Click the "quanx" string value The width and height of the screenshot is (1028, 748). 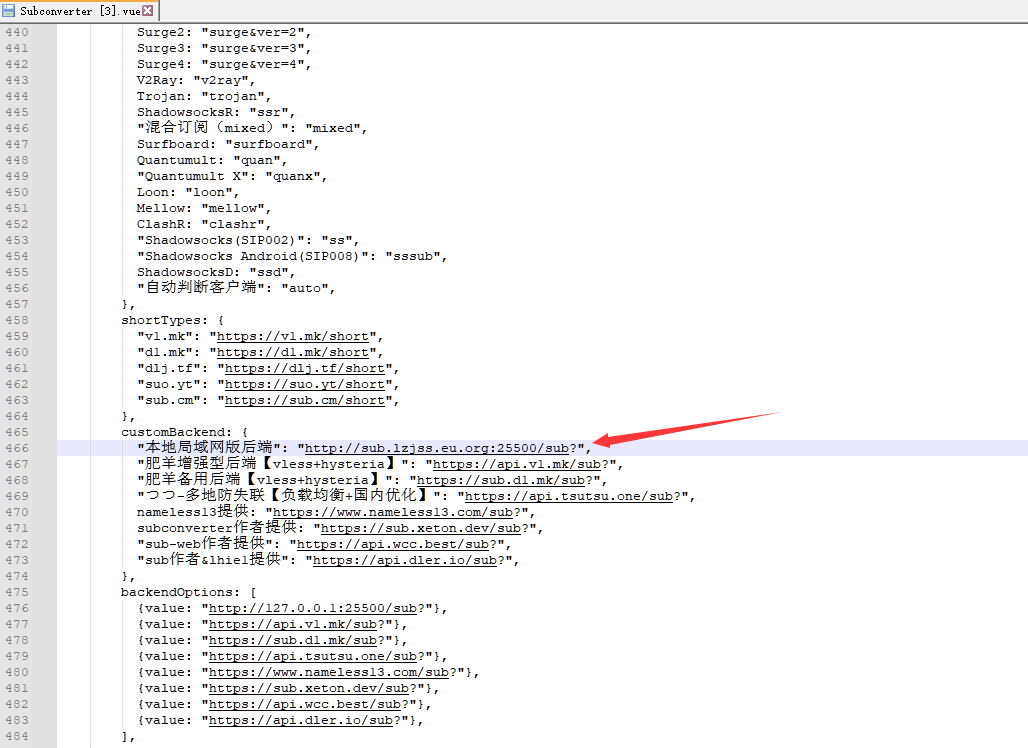292,176
